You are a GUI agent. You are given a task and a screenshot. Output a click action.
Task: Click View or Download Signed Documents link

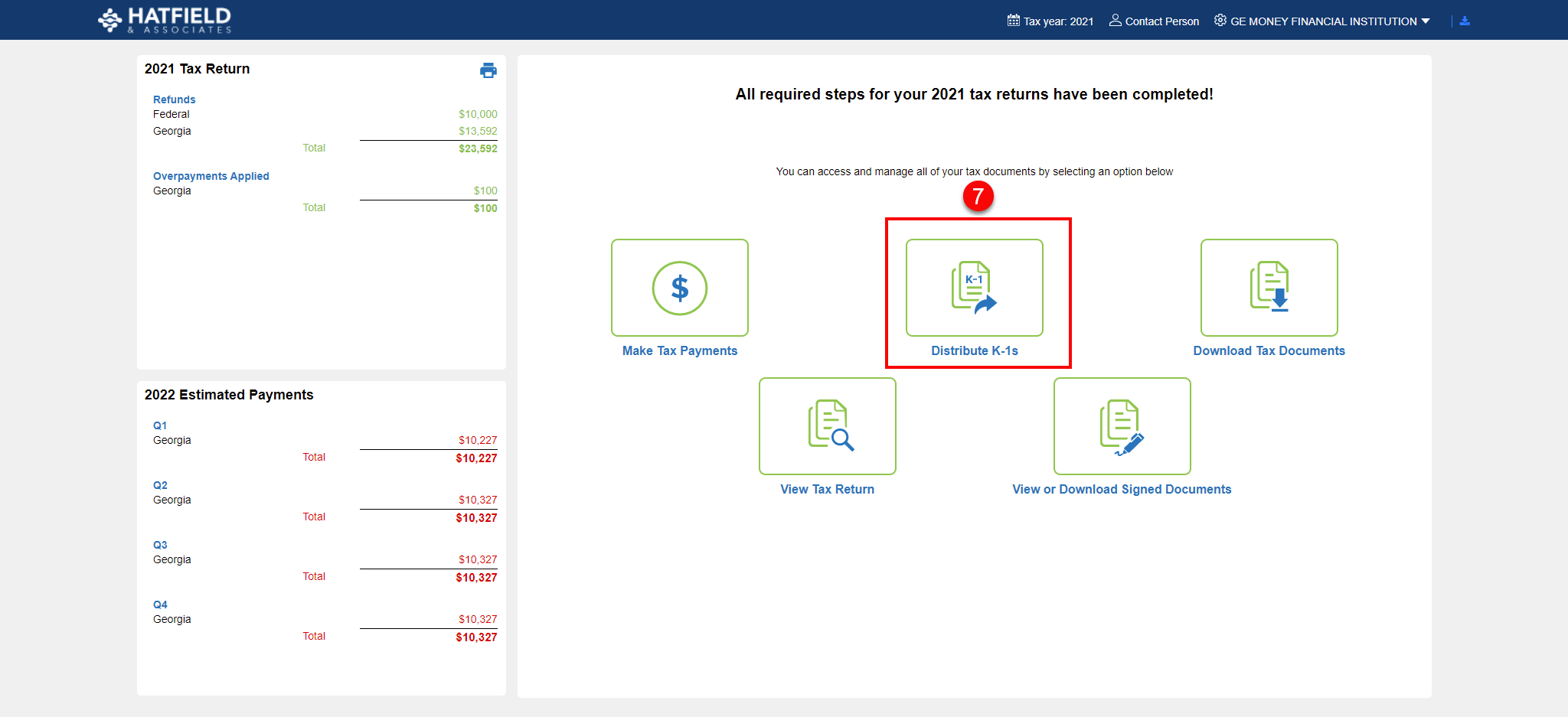[x=1122, y=489]
